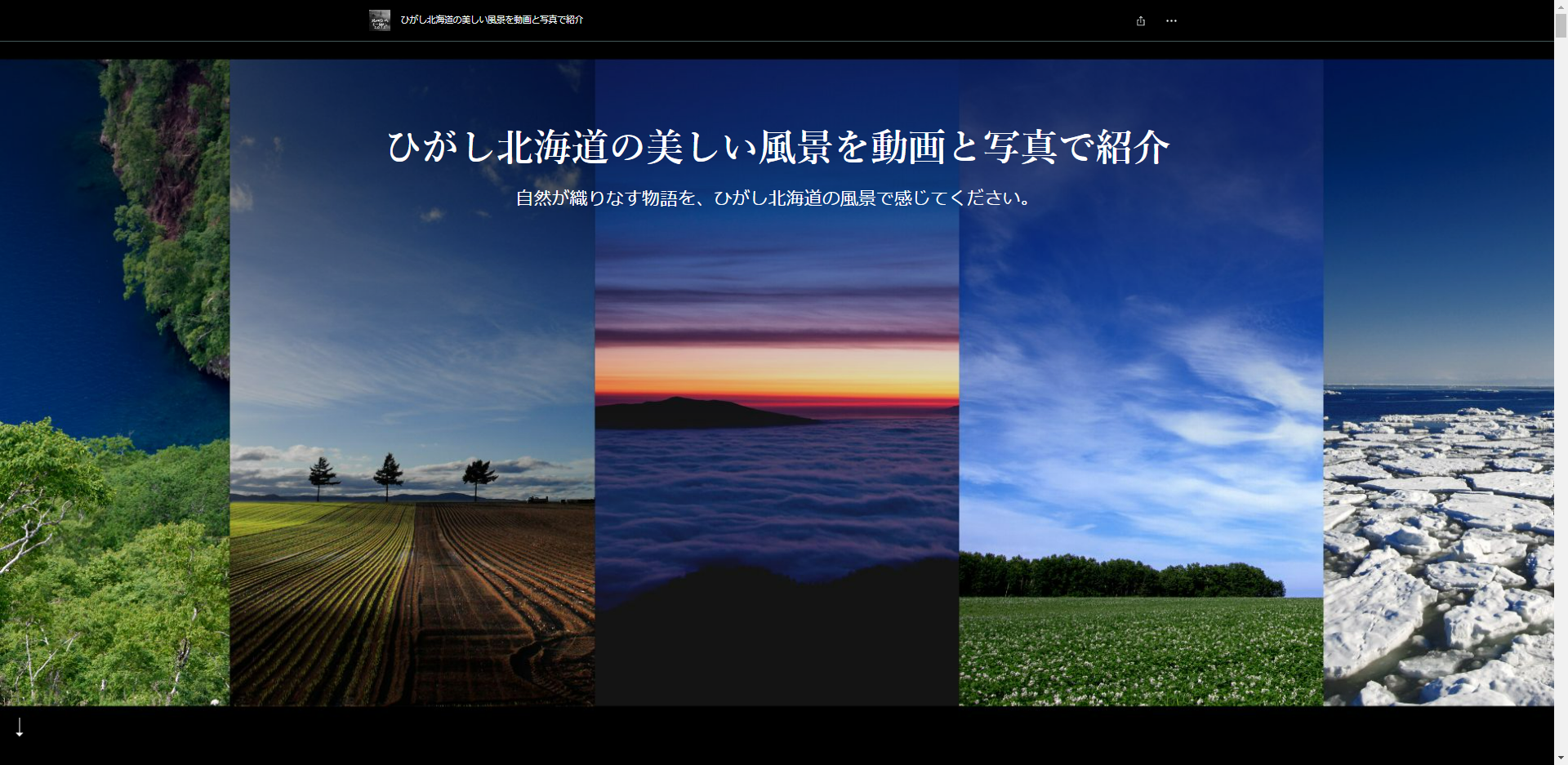Open the Share dropdown panel

pos(1140,20)
